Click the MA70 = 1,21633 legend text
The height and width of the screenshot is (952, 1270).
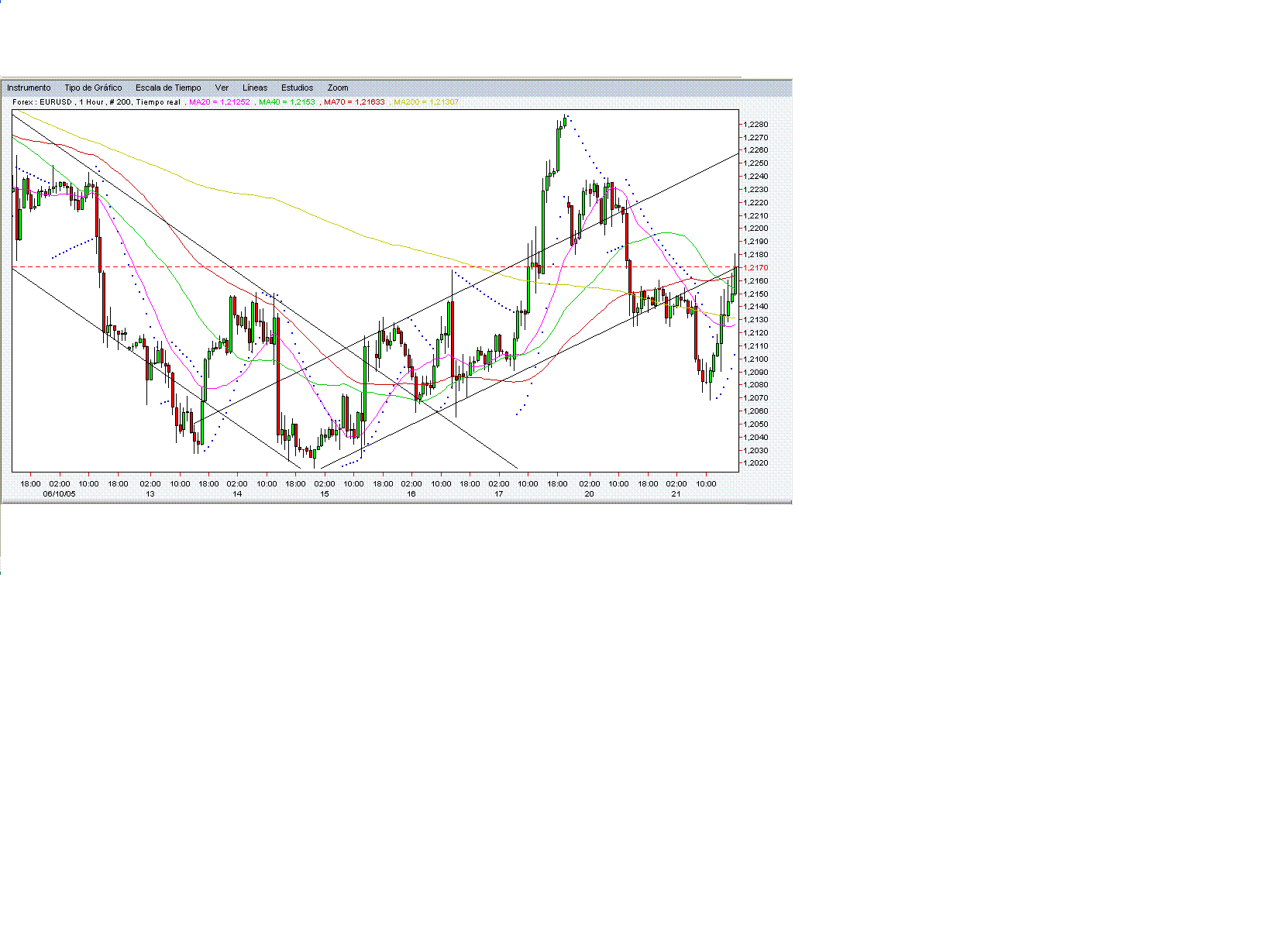[x=355, y=102]
